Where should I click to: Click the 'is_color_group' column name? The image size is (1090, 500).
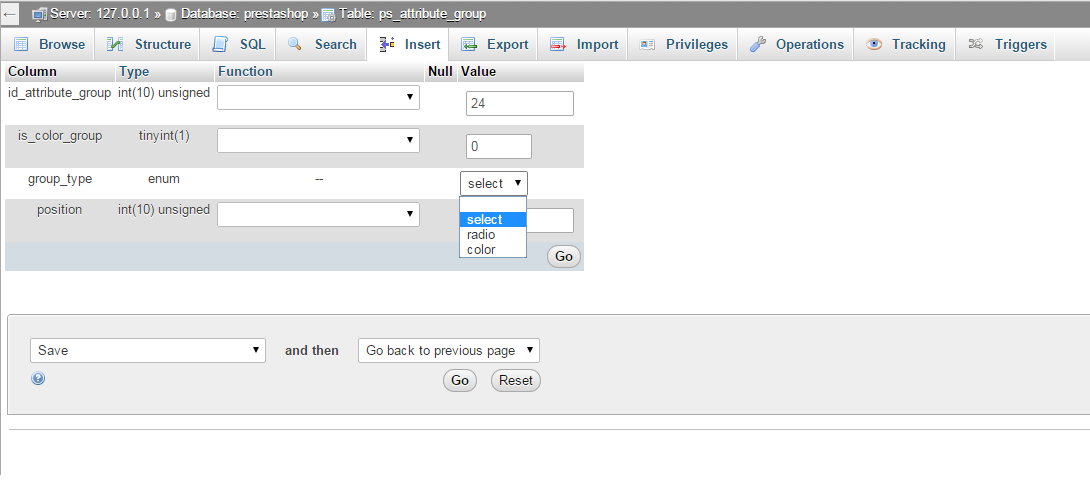[60, 136]
